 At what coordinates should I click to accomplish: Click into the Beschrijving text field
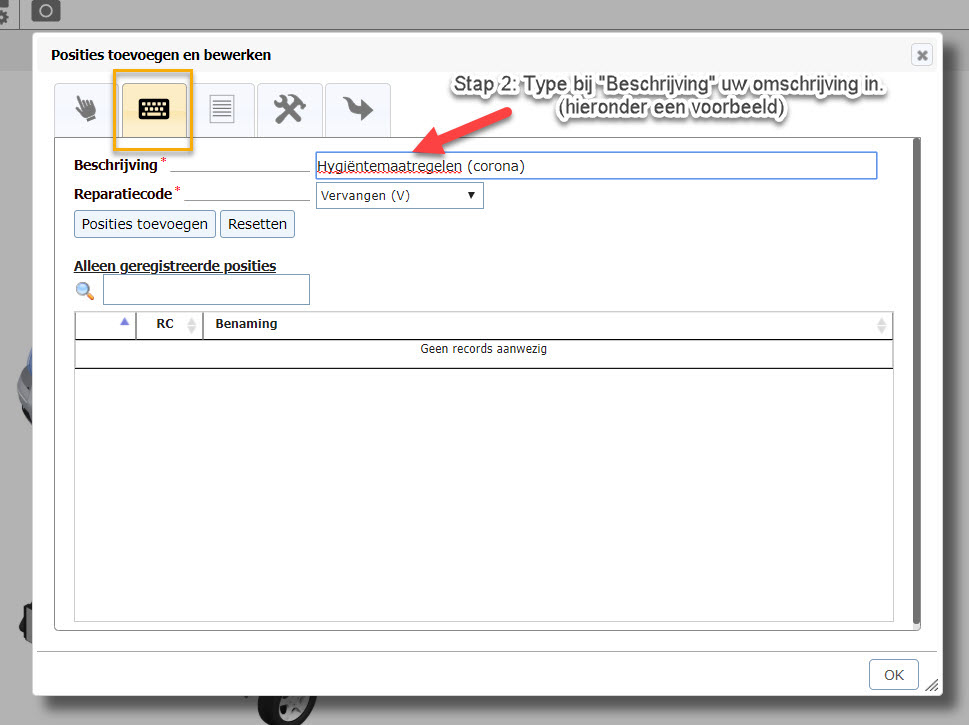click(x=596, y=166)
